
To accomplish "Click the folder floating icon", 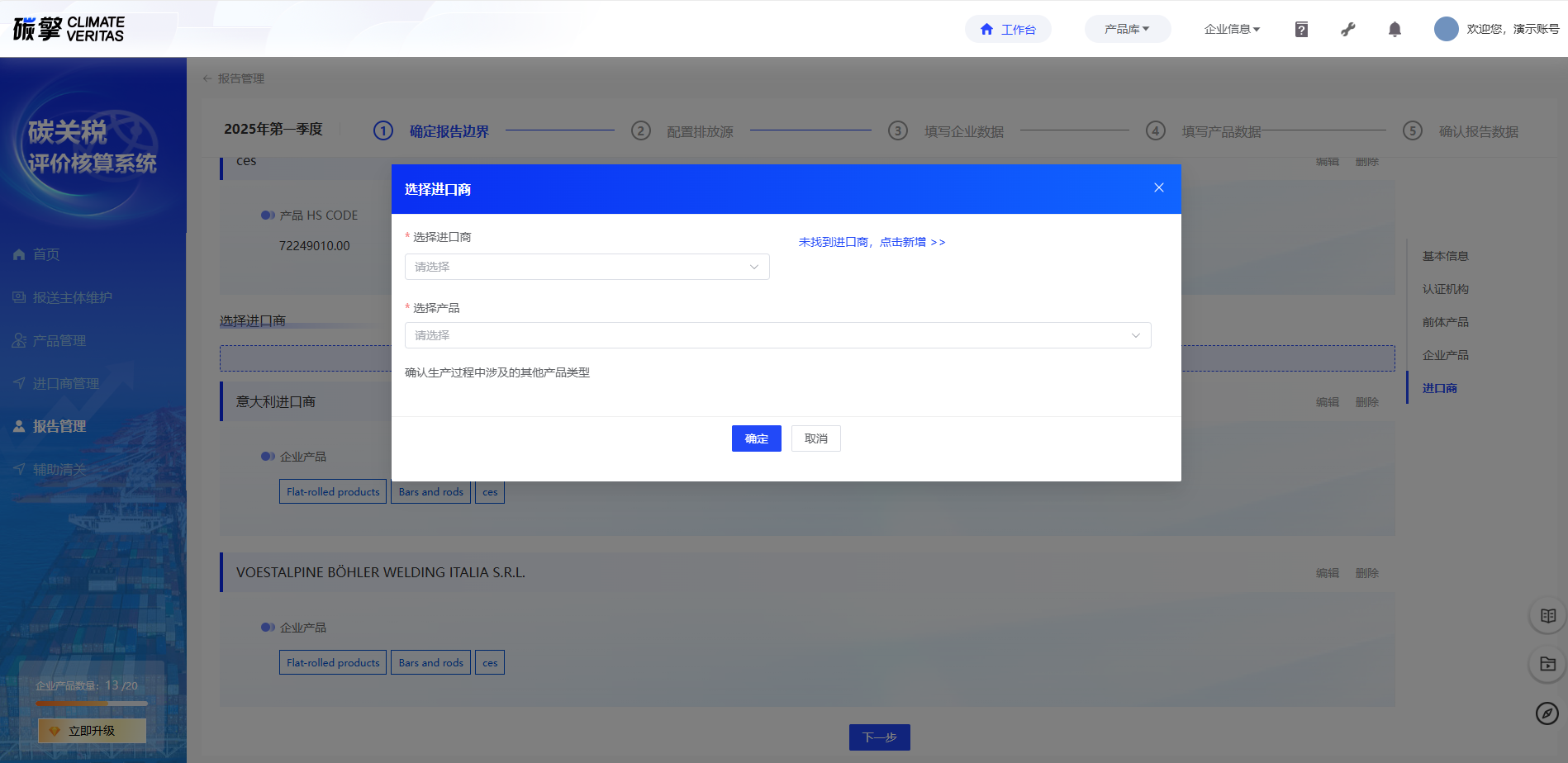I will click(1547, 664).
